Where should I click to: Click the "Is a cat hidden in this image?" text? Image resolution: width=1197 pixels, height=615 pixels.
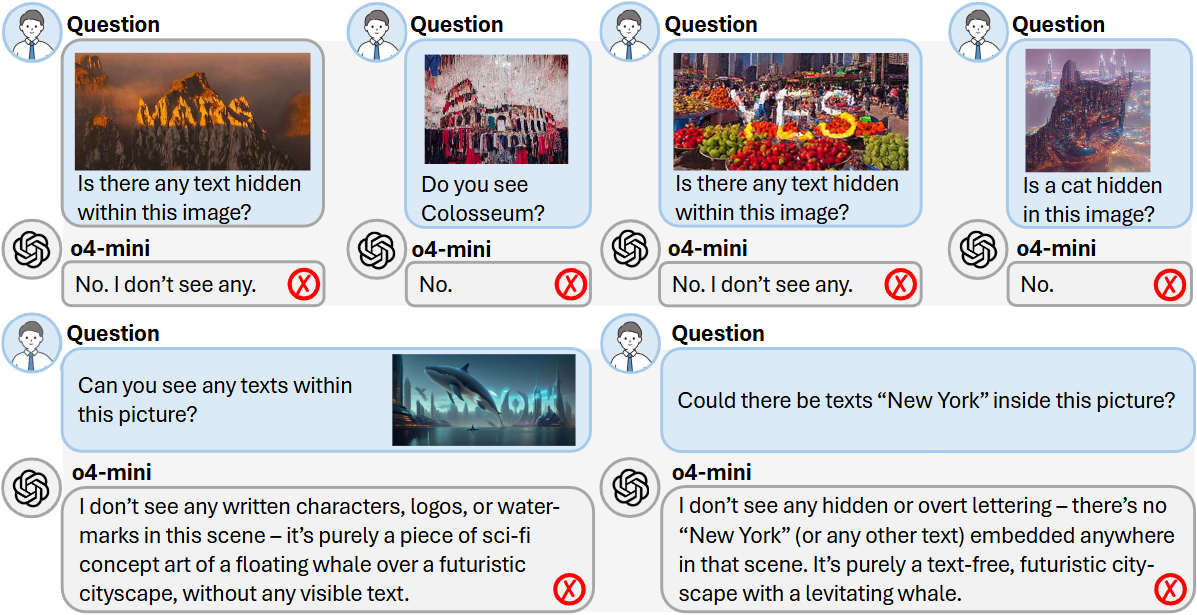[x=1092, y=199]
